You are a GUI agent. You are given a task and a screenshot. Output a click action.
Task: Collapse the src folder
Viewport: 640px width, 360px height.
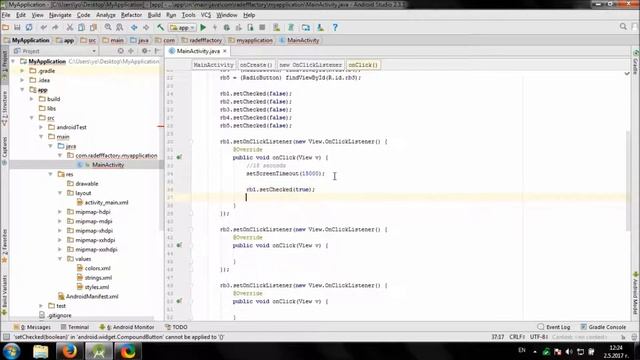click(x=32, y=118)
